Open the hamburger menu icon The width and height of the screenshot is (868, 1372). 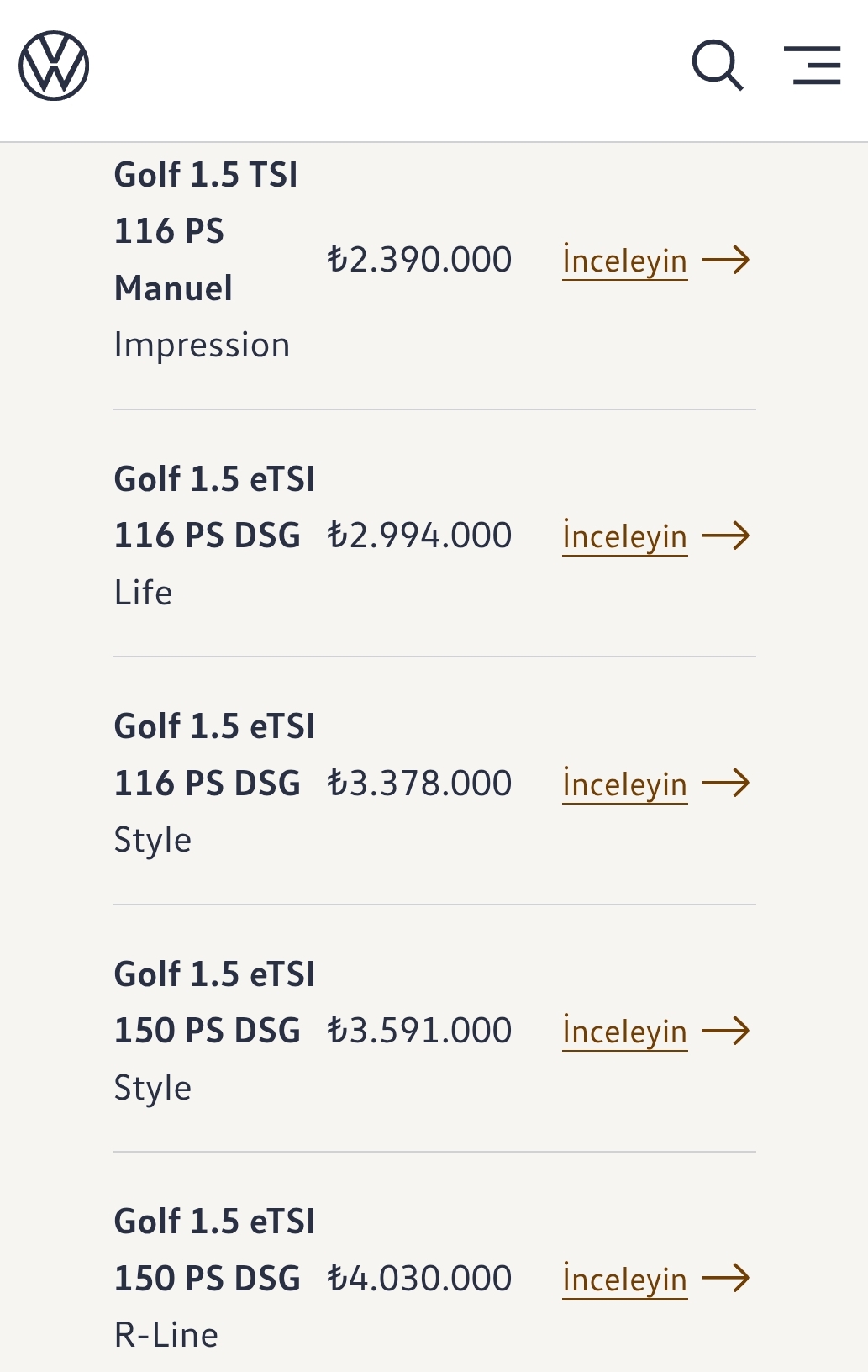click(x=812, y=66)
